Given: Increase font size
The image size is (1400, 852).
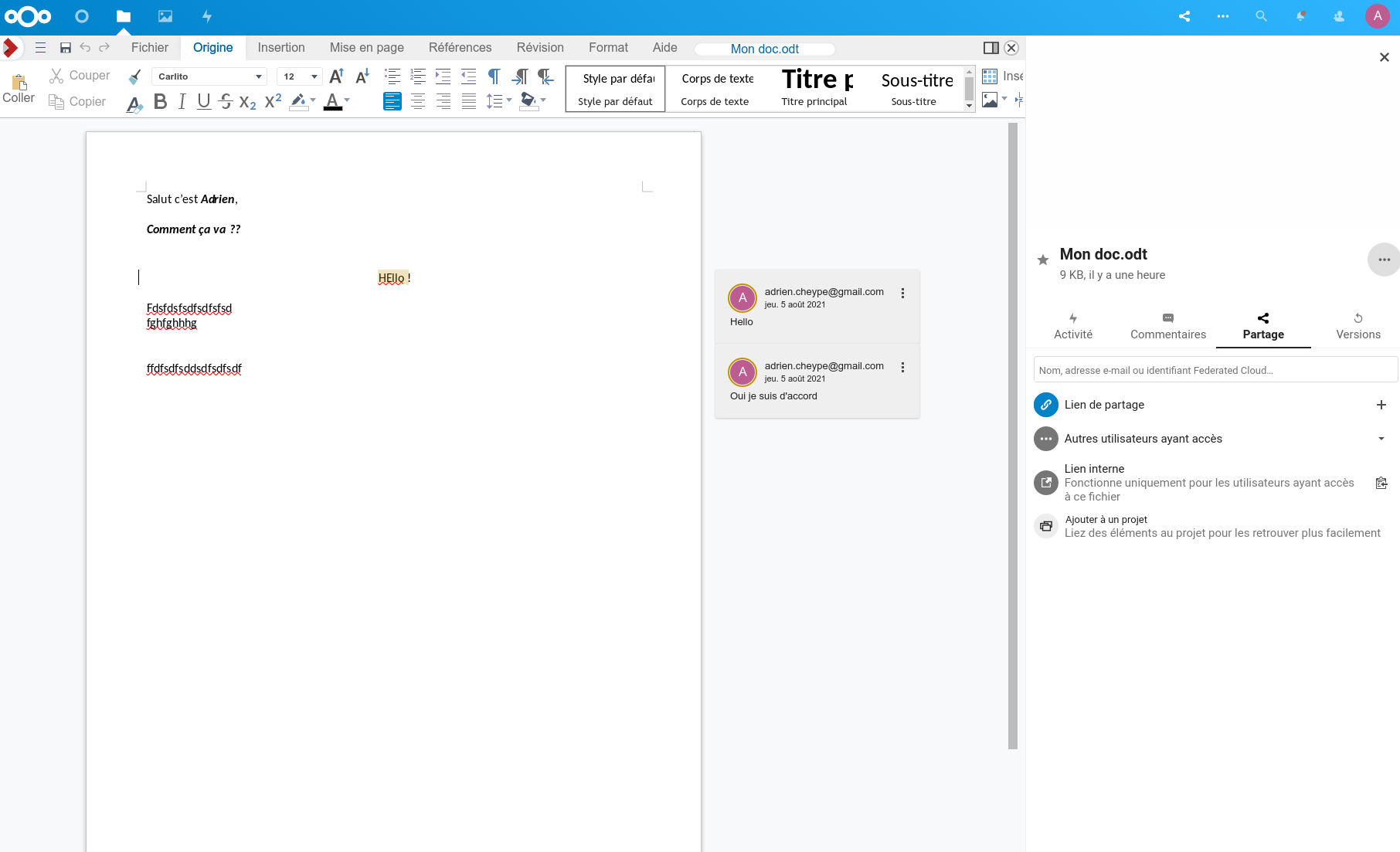Looking at the screenshot, I should [337, 76].
